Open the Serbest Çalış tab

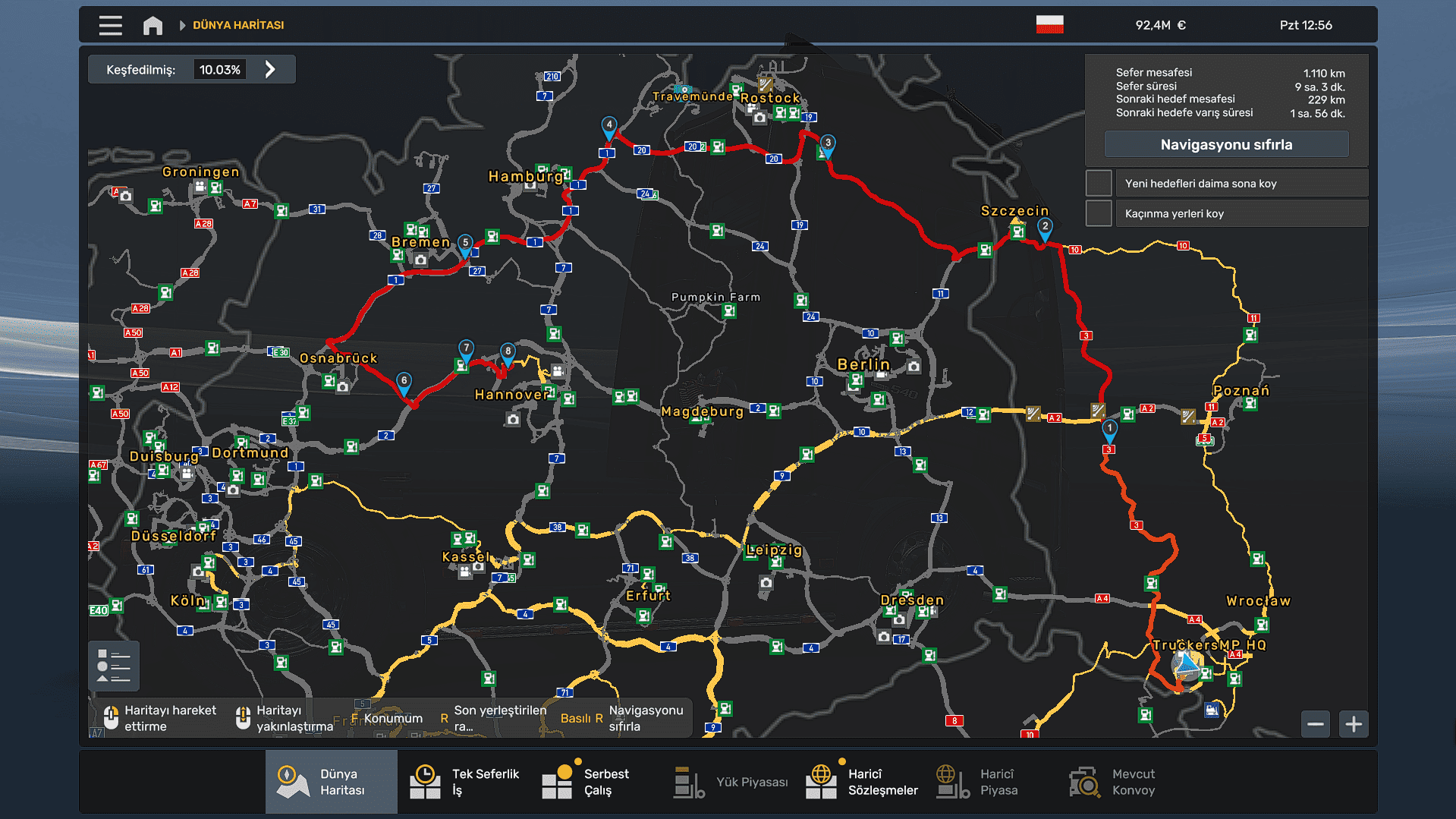[x=596, y=782]
